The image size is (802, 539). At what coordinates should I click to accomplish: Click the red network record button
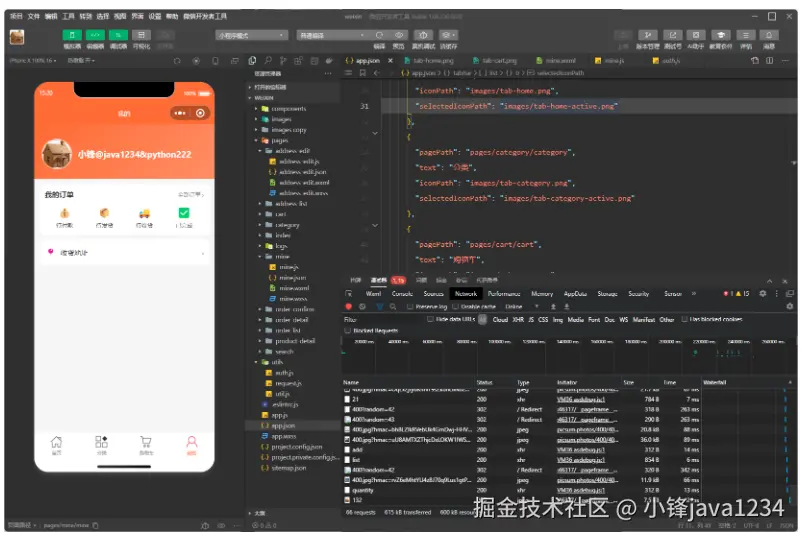349,306
